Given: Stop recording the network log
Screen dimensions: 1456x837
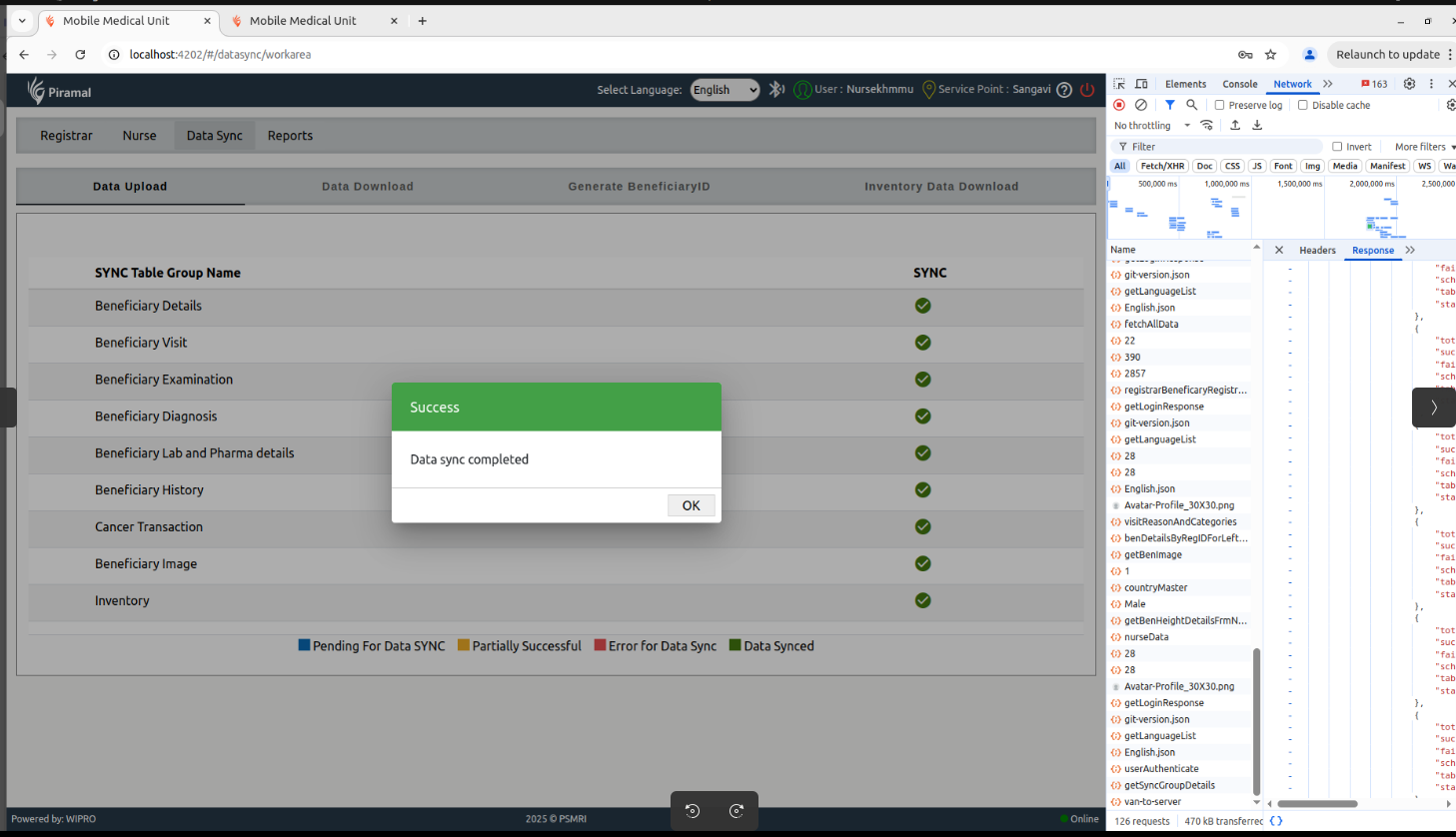Looking at the screenshot, I should click(1119, 105).
